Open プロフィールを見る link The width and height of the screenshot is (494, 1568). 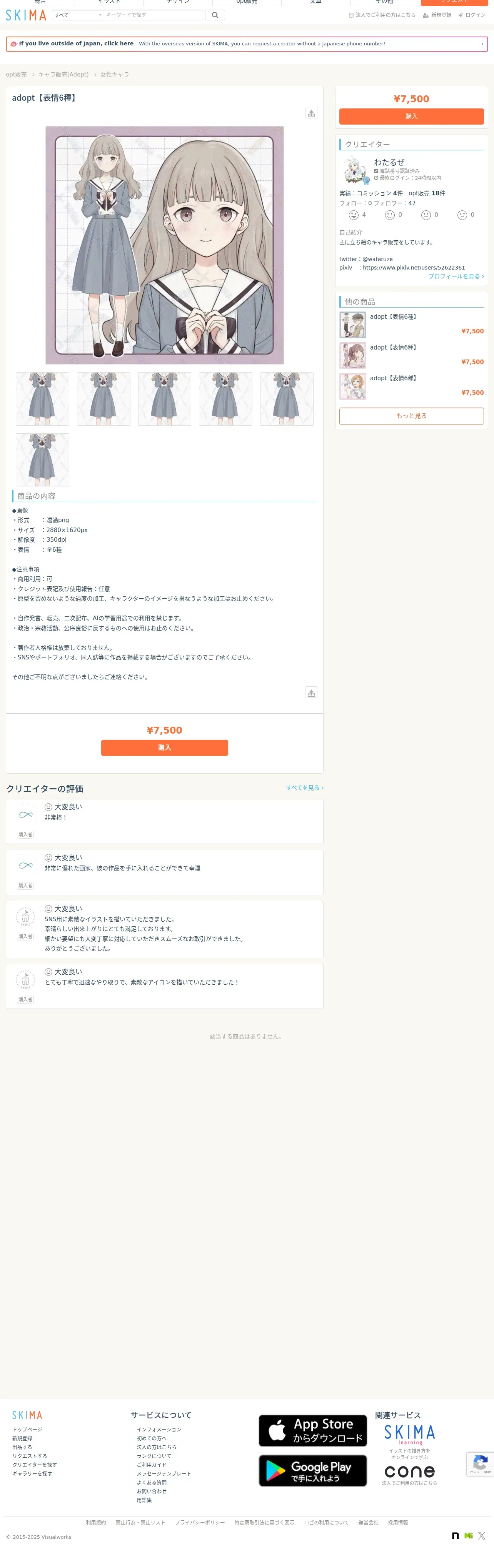pyautogui.click(x=456, y=276)
